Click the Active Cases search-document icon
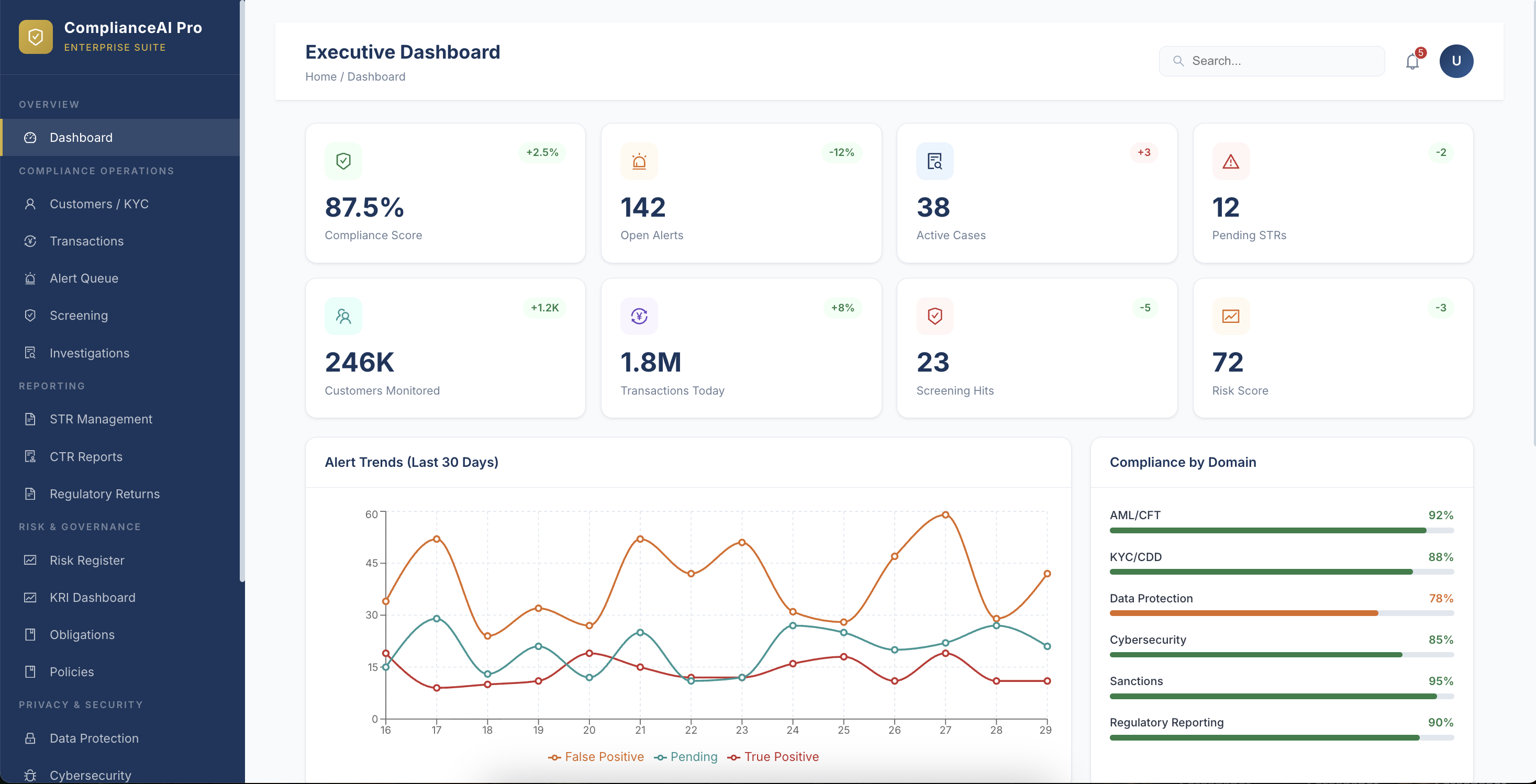The image size is (1536, 784). click(934, 161)
